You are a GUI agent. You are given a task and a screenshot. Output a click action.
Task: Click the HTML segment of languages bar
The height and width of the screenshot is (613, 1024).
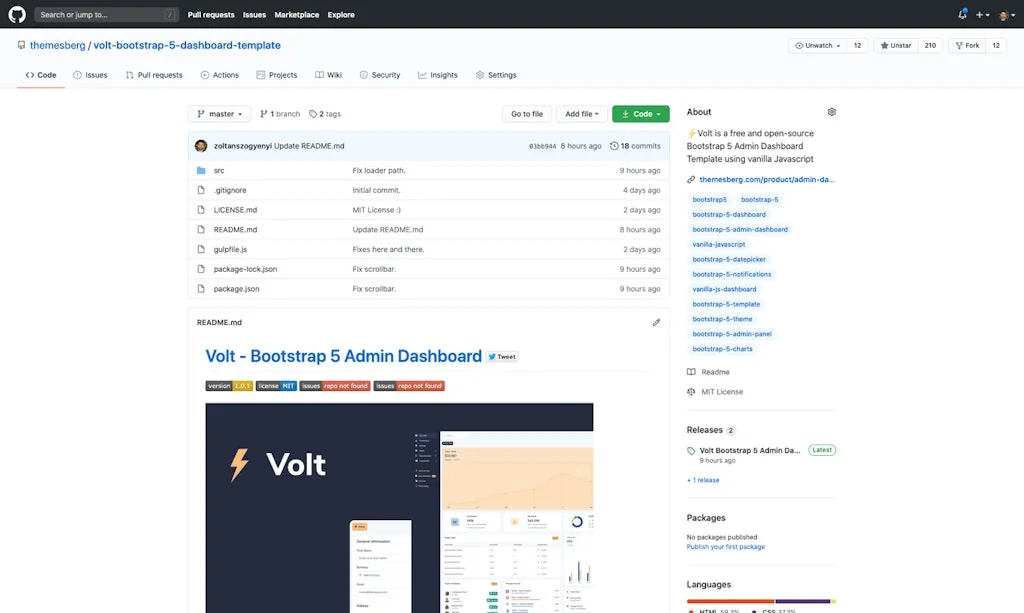coord(730,601)
